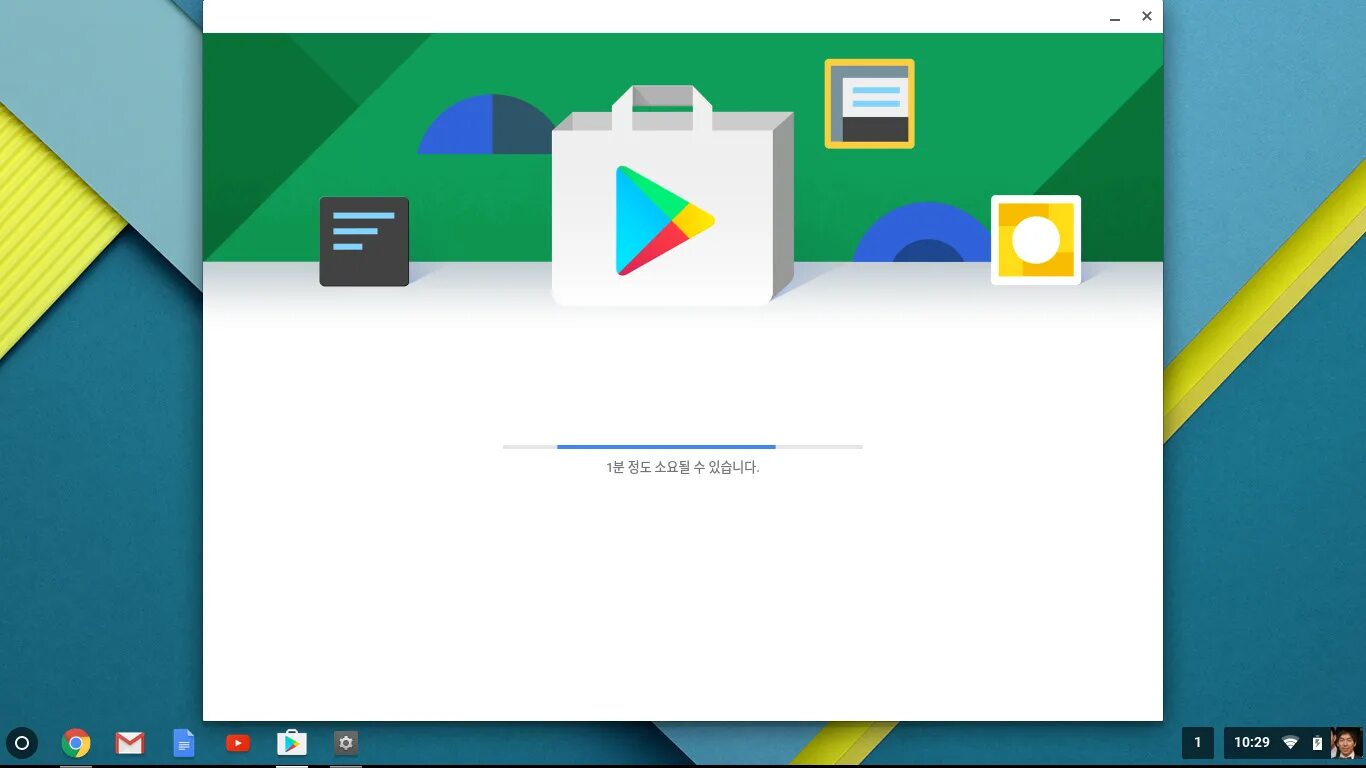Click the yellow circle card illustration
This screenshot has width=1366, height=768.
pyautogui.click(x=1036, y=240)
